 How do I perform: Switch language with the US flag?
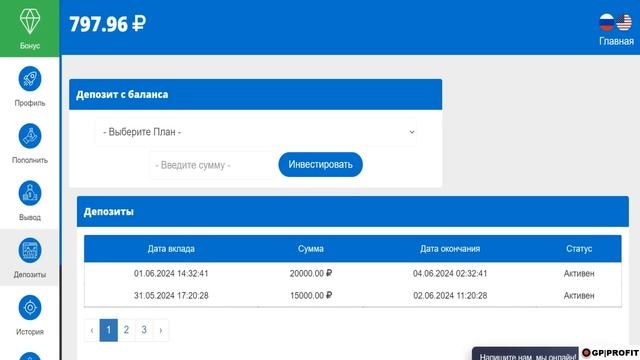[x=624, y=22]
